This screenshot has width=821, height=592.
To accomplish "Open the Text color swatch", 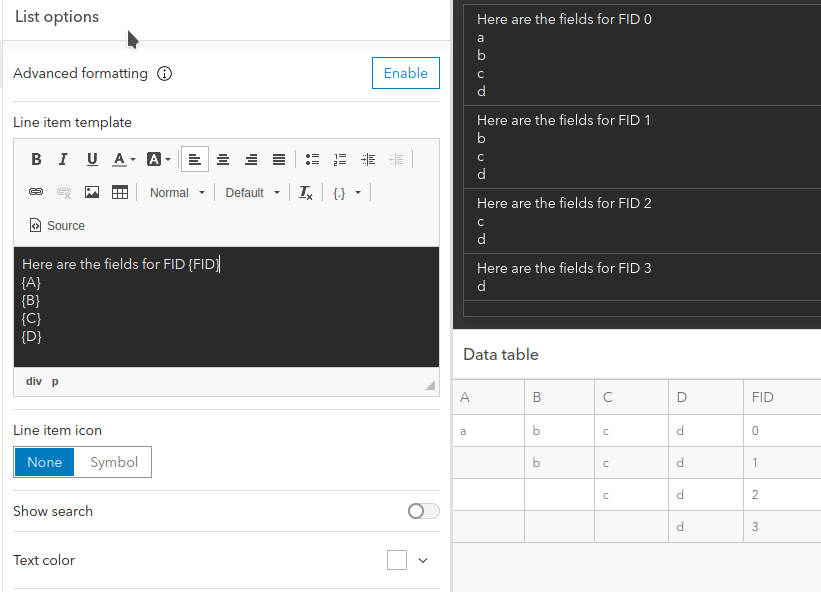I will coord(397,560).
